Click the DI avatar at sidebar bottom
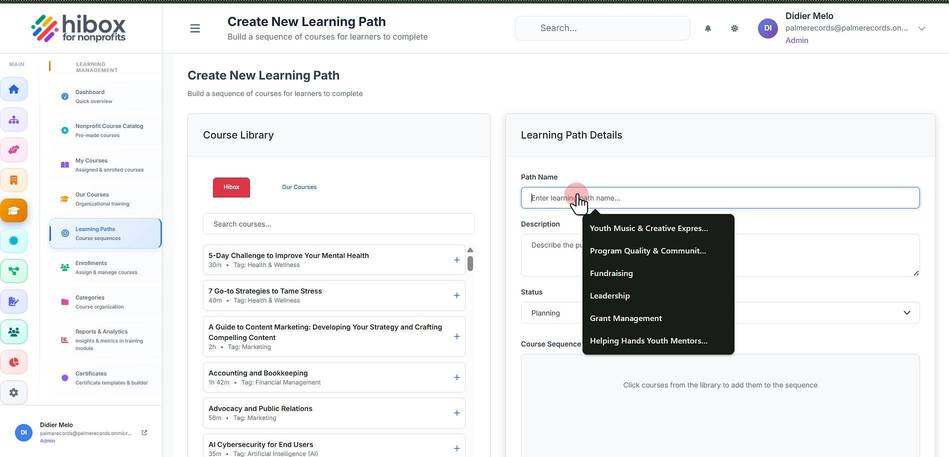The height and width of the screenshot is (457, 949). (x=23, y=432)
